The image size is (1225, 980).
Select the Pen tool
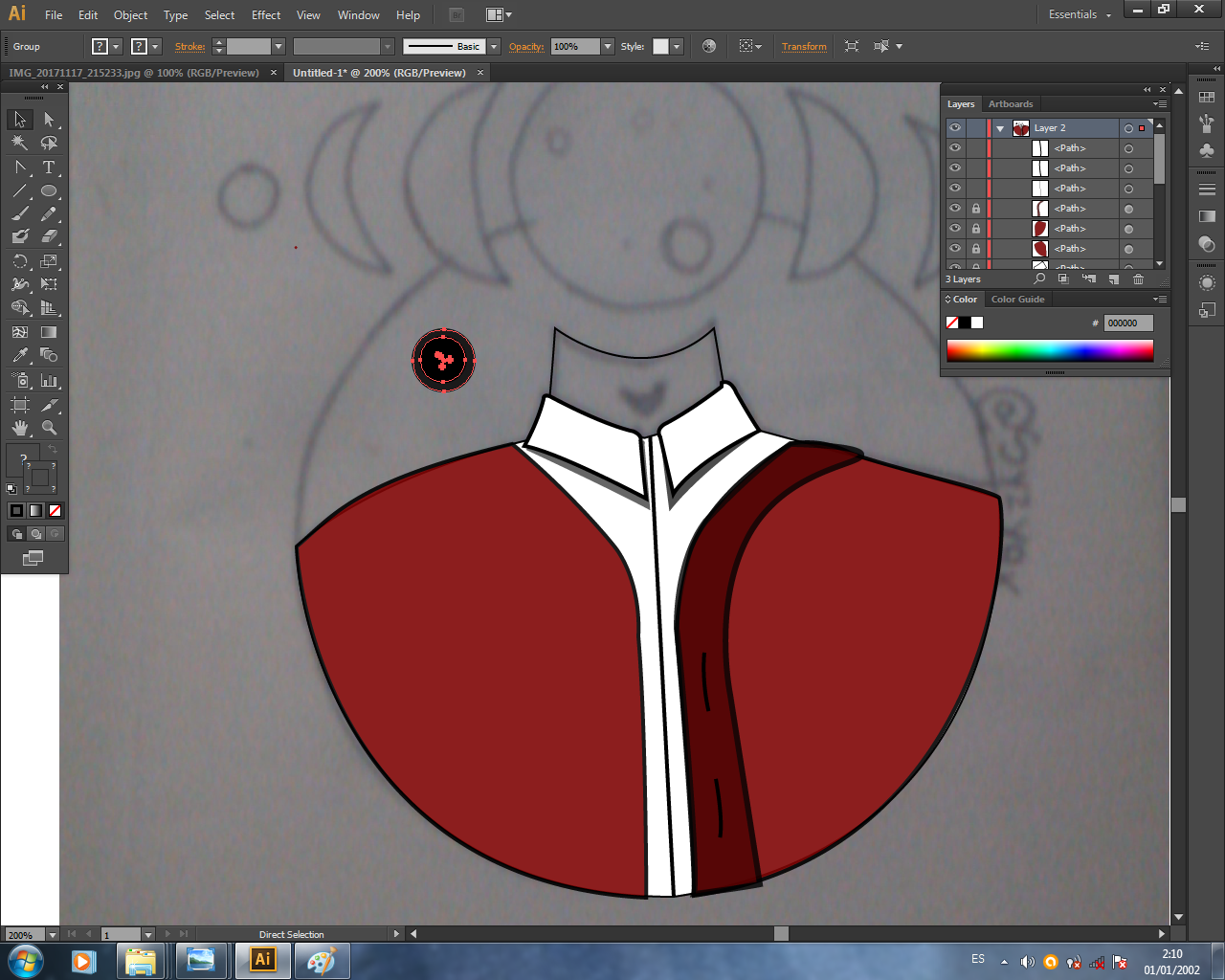(x=20, y=167)
